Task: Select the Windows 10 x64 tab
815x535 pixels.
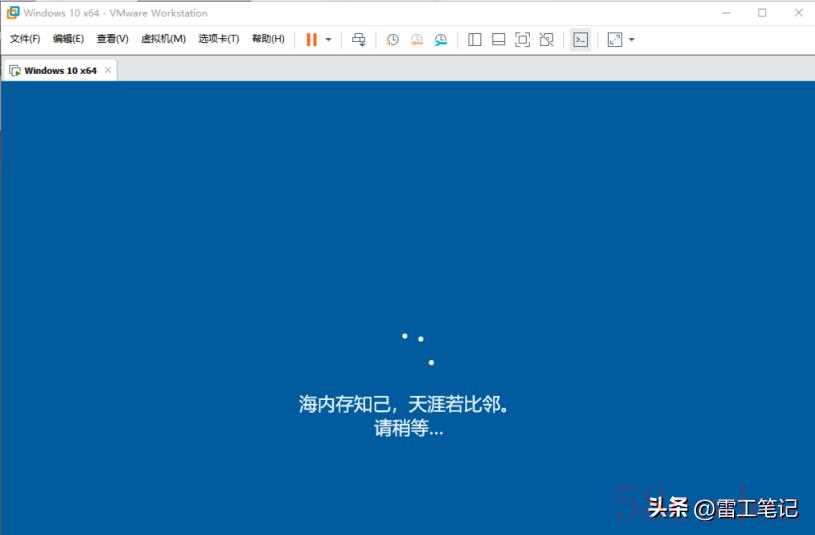Action: coord(60,70)
